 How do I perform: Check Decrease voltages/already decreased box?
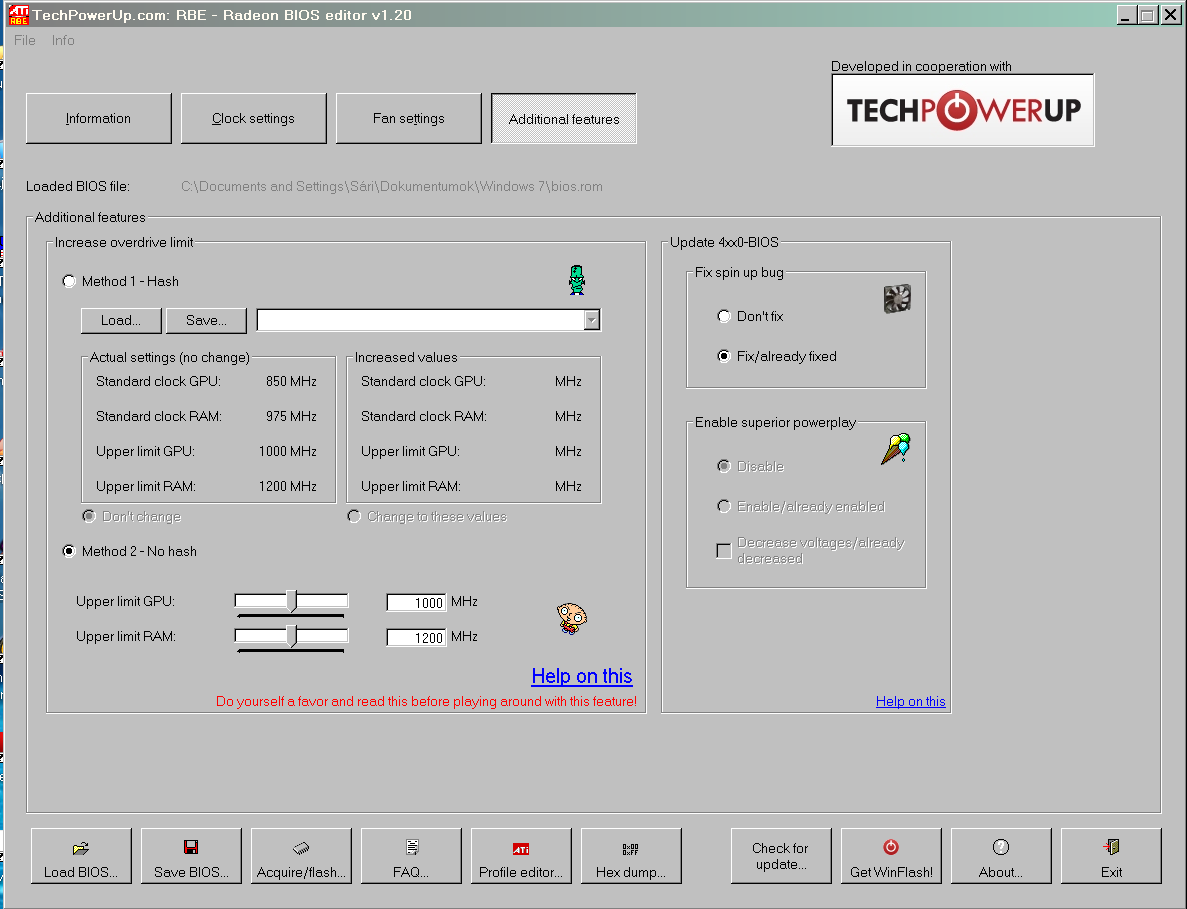click(724, 551)
